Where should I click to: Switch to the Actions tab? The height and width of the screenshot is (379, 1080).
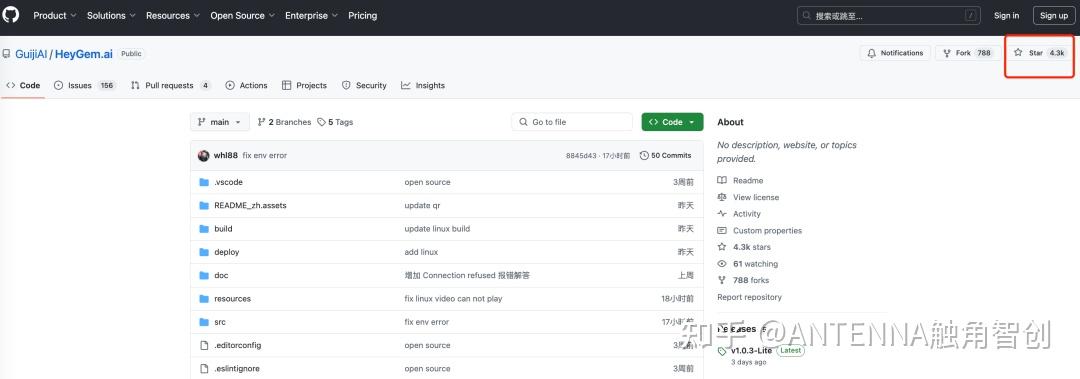tap(246, 85)
